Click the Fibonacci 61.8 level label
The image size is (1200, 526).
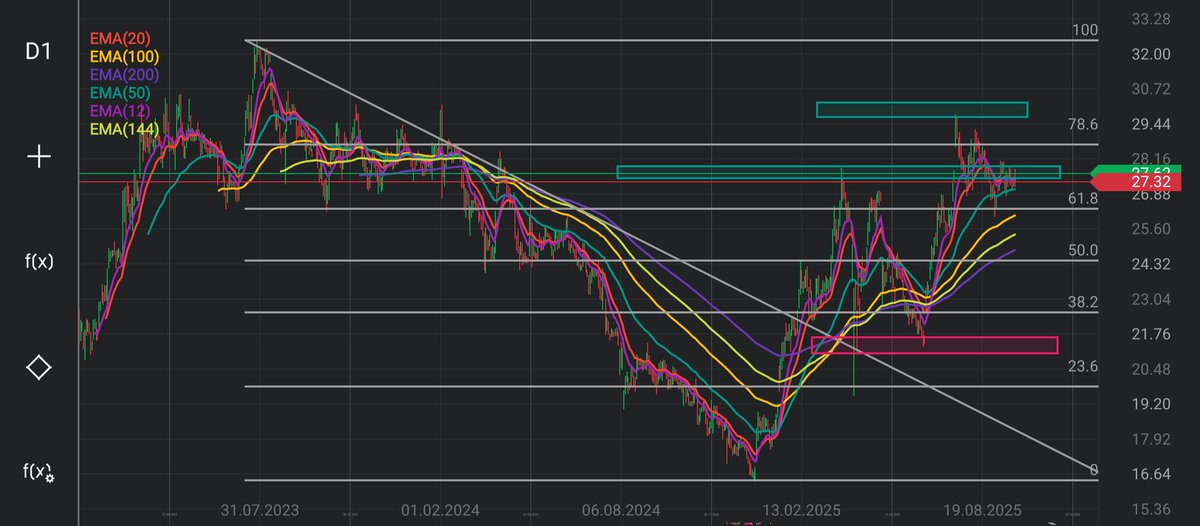click(1083, 199)
